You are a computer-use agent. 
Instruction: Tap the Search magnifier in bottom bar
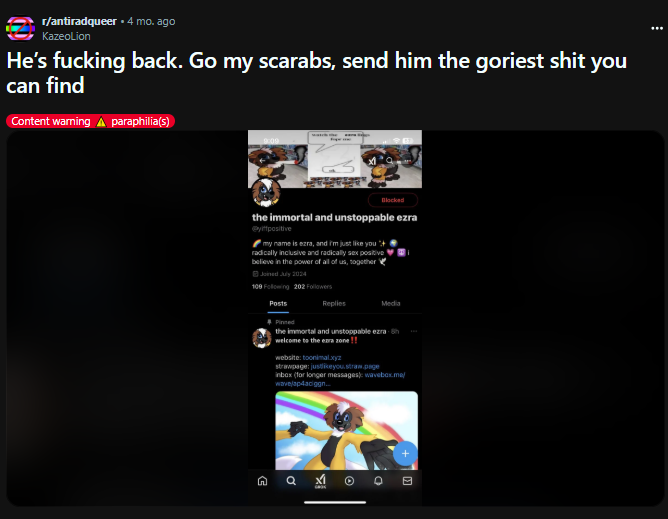point(291,481)
